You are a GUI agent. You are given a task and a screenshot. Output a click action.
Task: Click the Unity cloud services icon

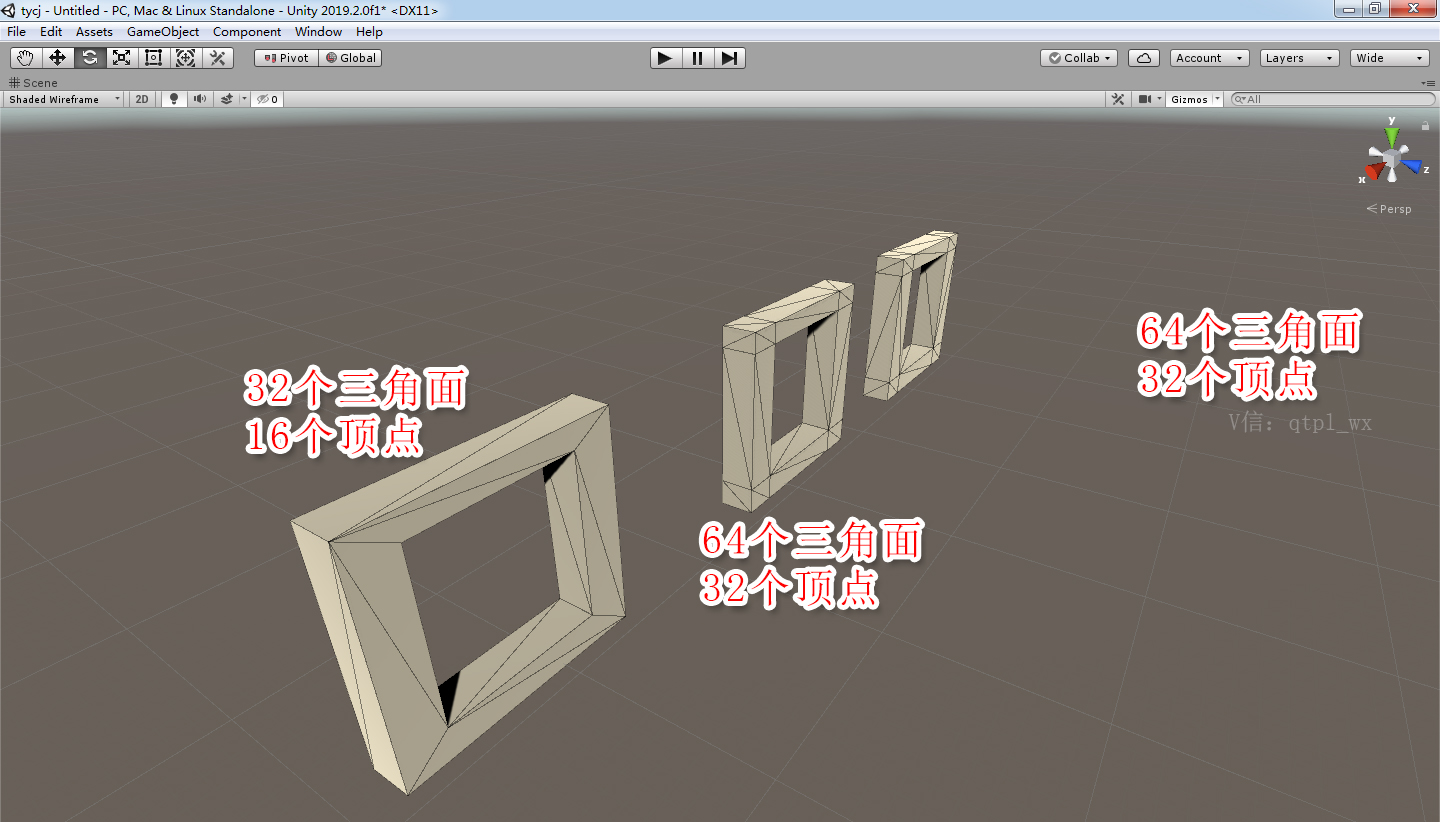click(x=1143, y=57)
